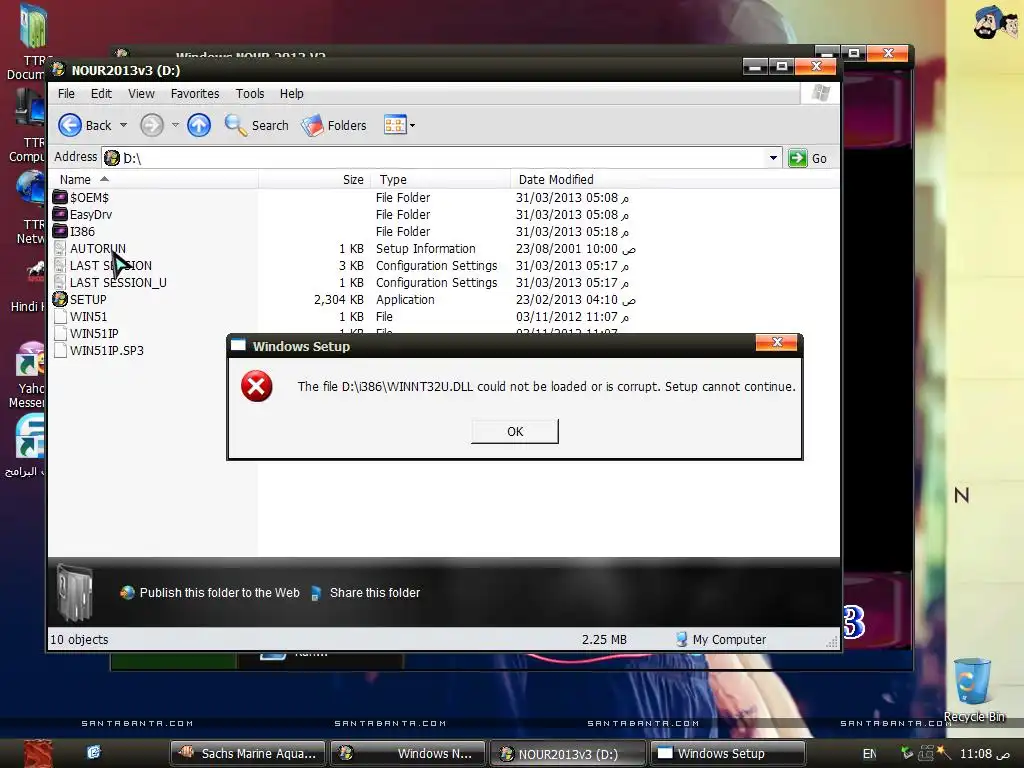Click the Internet Explorer quick launch icon
Screen dimensions: 1024x768
[x=94, y=752]
